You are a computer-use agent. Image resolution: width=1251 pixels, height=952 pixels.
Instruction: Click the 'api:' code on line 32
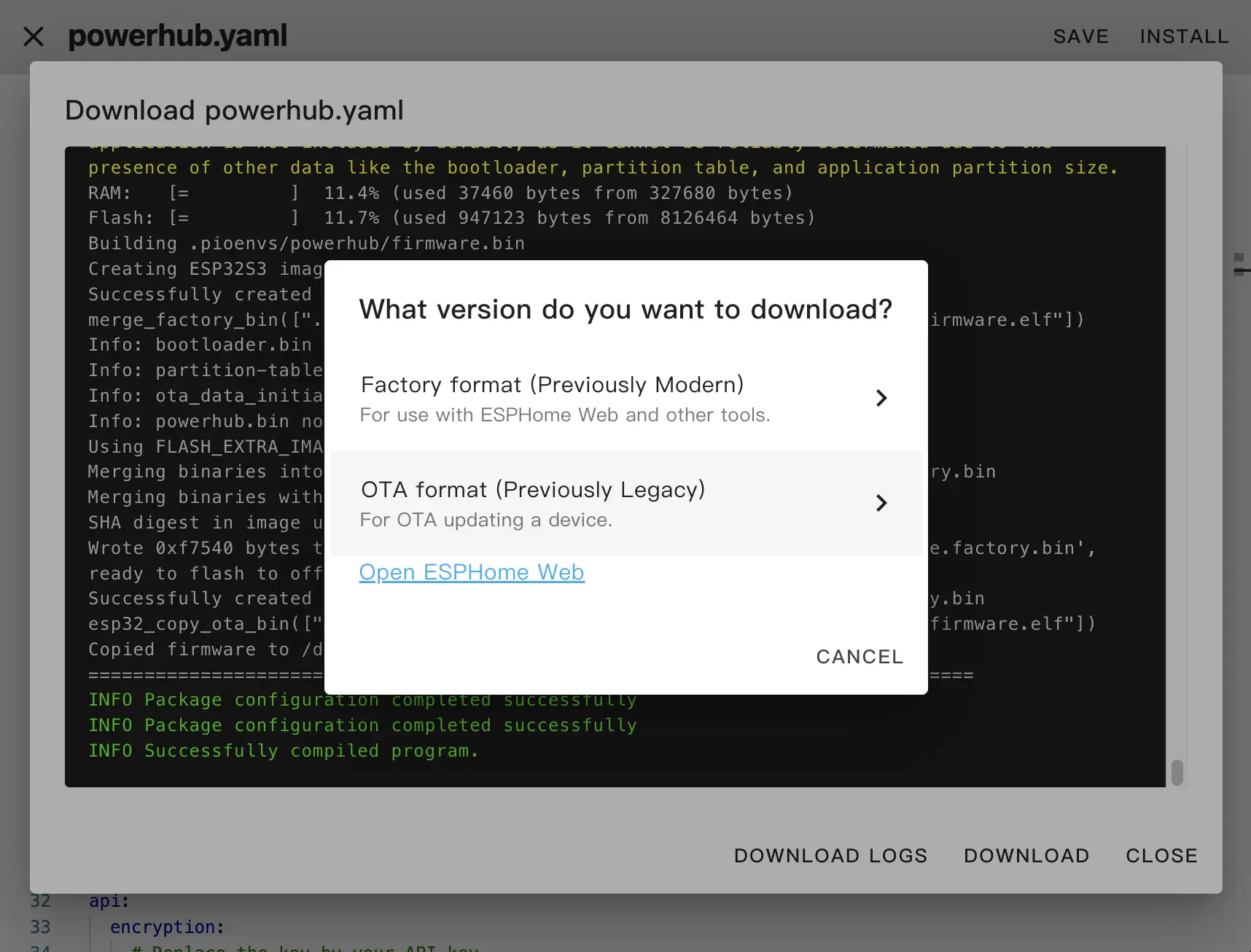tap(109, 901)
